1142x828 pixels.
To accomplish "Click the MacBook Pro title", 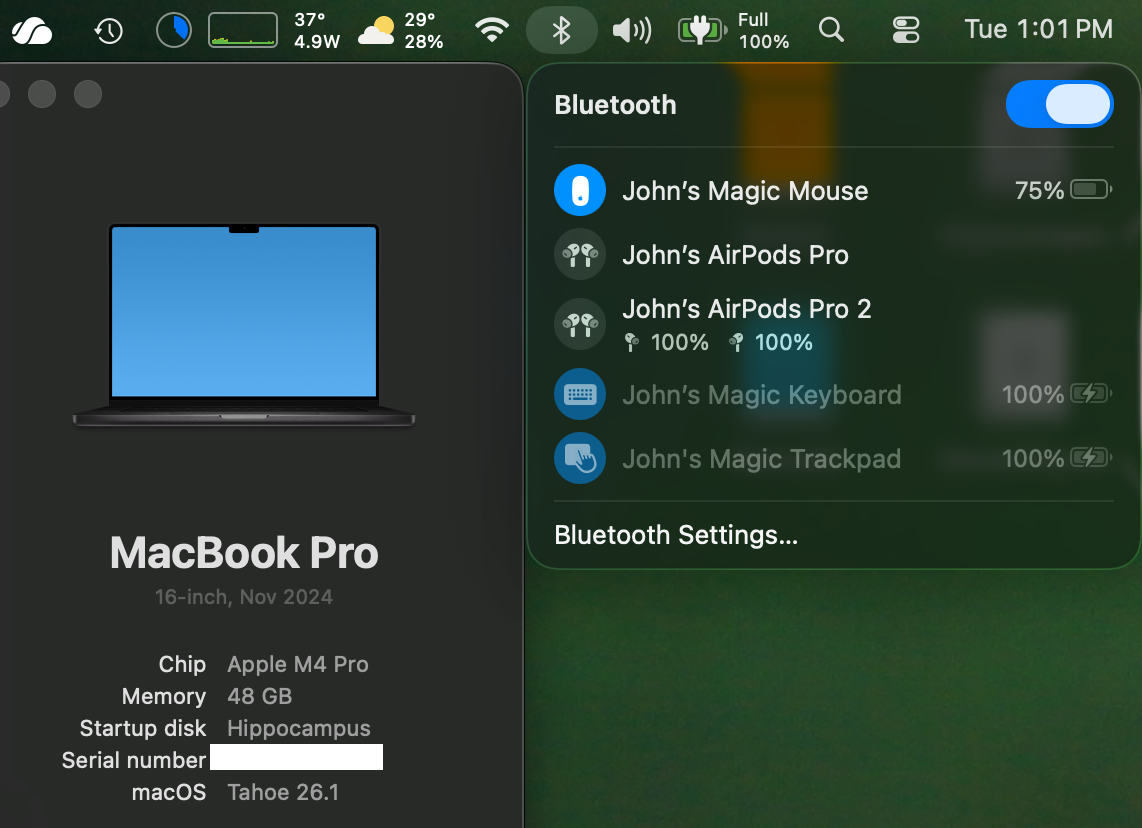I will (244, 553).
